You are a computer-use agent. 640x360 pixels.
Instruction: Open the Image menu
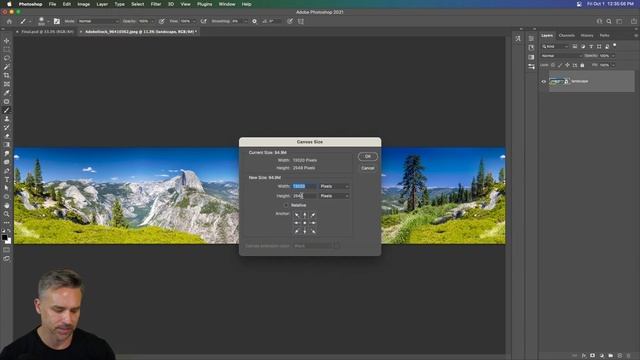[x=83, y=4]
